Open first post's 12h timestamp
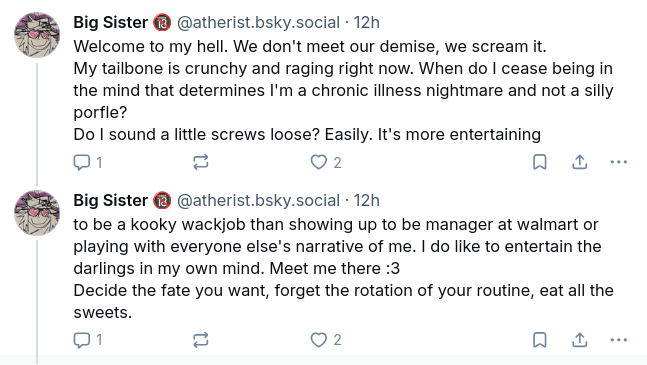Image resolution: width=647 pixels, height=365 pixels. (366, 22)
